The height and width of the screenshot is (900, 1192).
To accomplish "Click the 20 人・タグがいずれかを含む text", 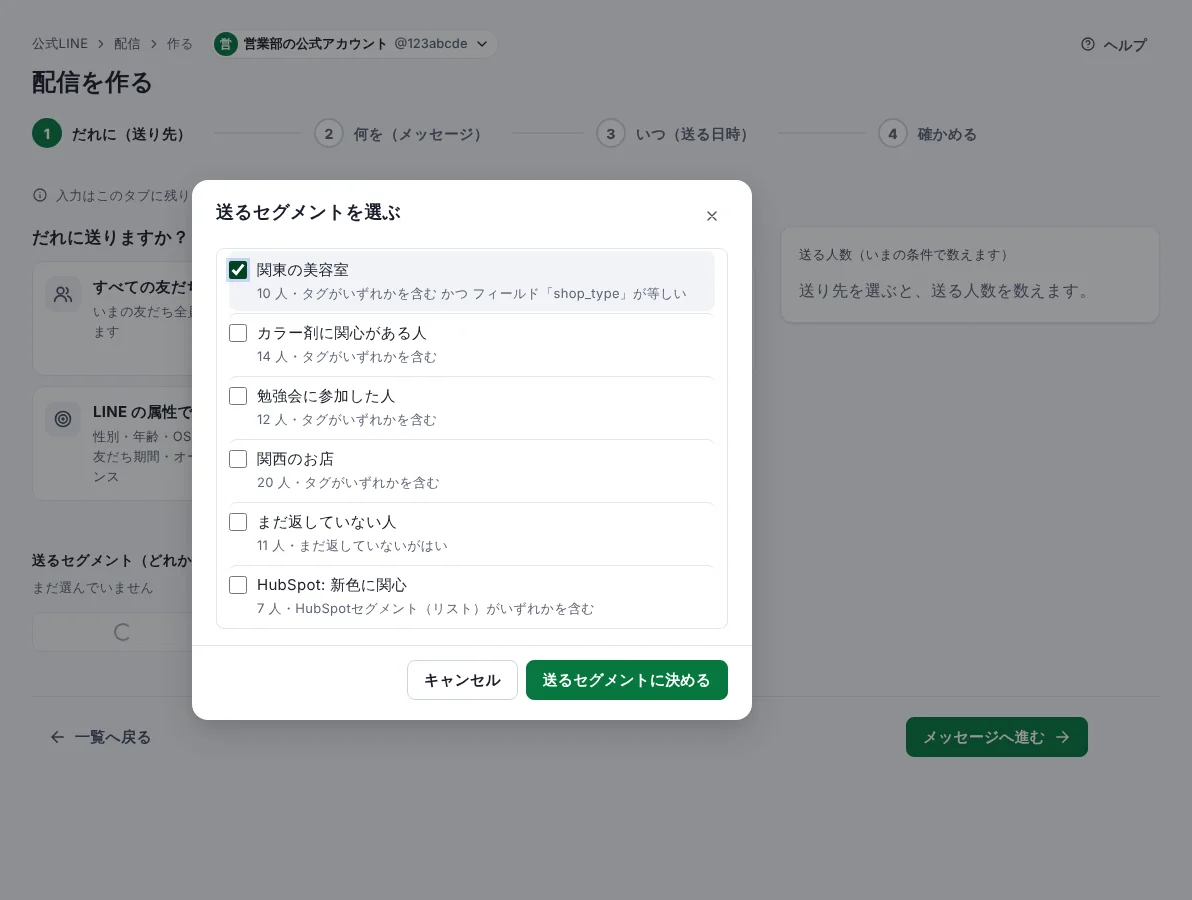I will click(x=348, y=483).
